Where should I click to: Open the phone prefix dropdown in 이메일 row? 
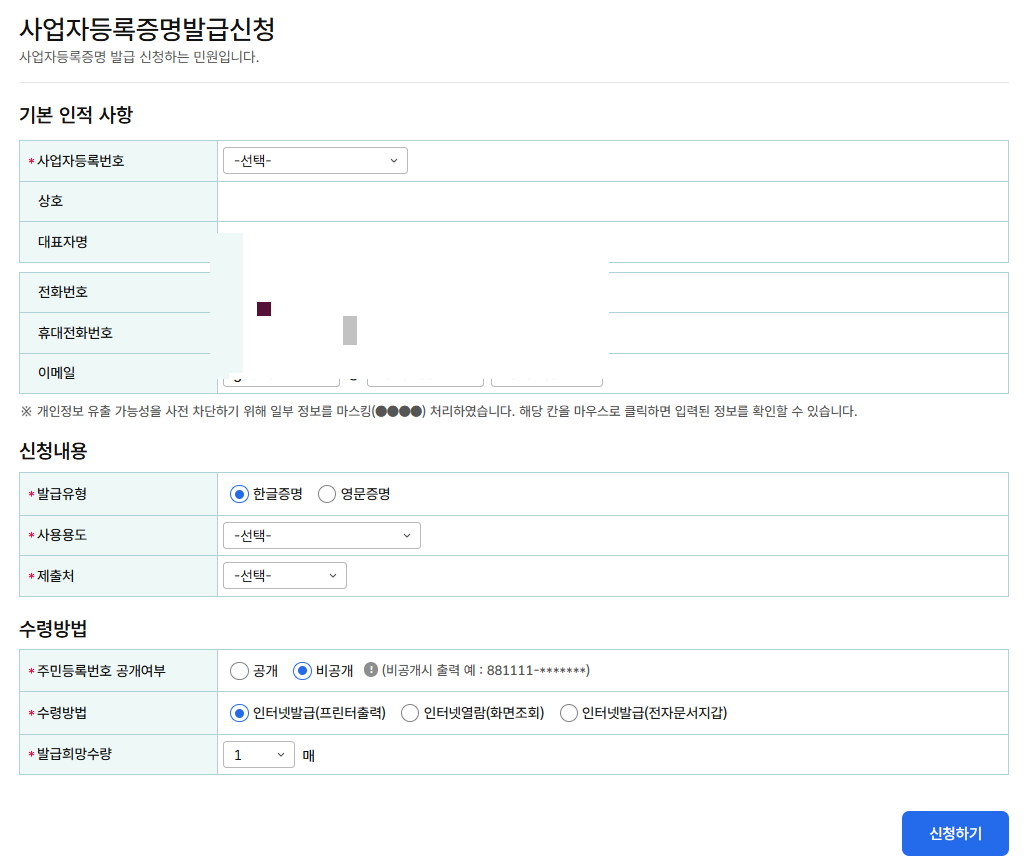coord(281,374)
